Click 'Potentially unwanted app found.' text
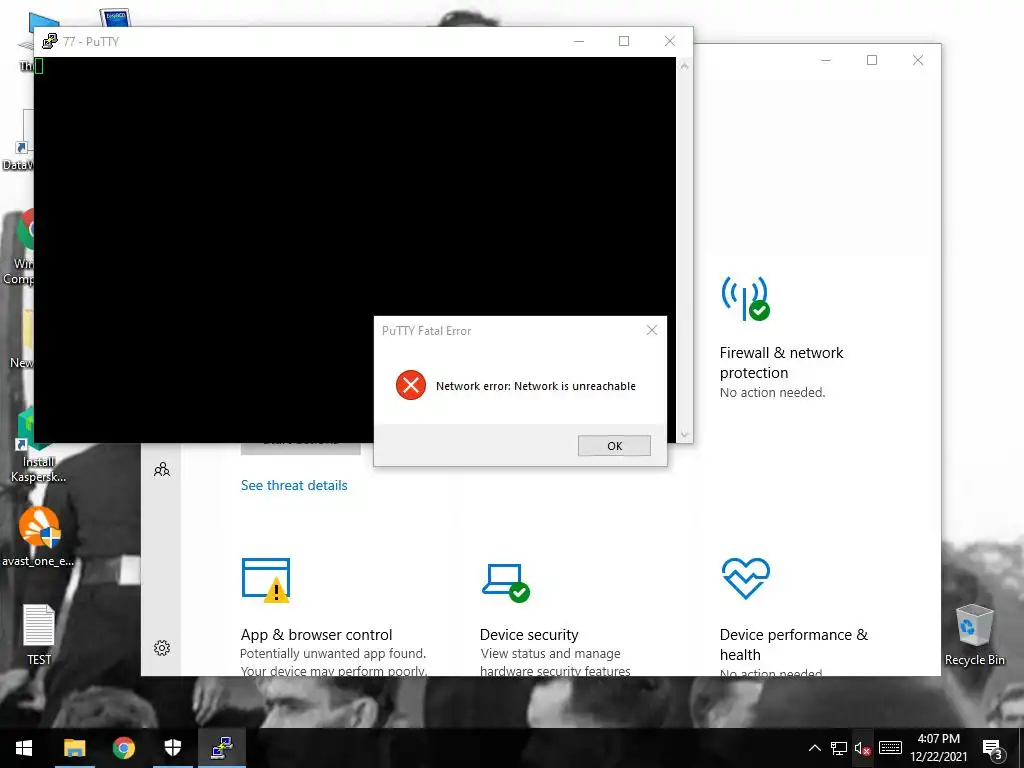The height and width of the screenshot is (768, 1024). (332, 653)
